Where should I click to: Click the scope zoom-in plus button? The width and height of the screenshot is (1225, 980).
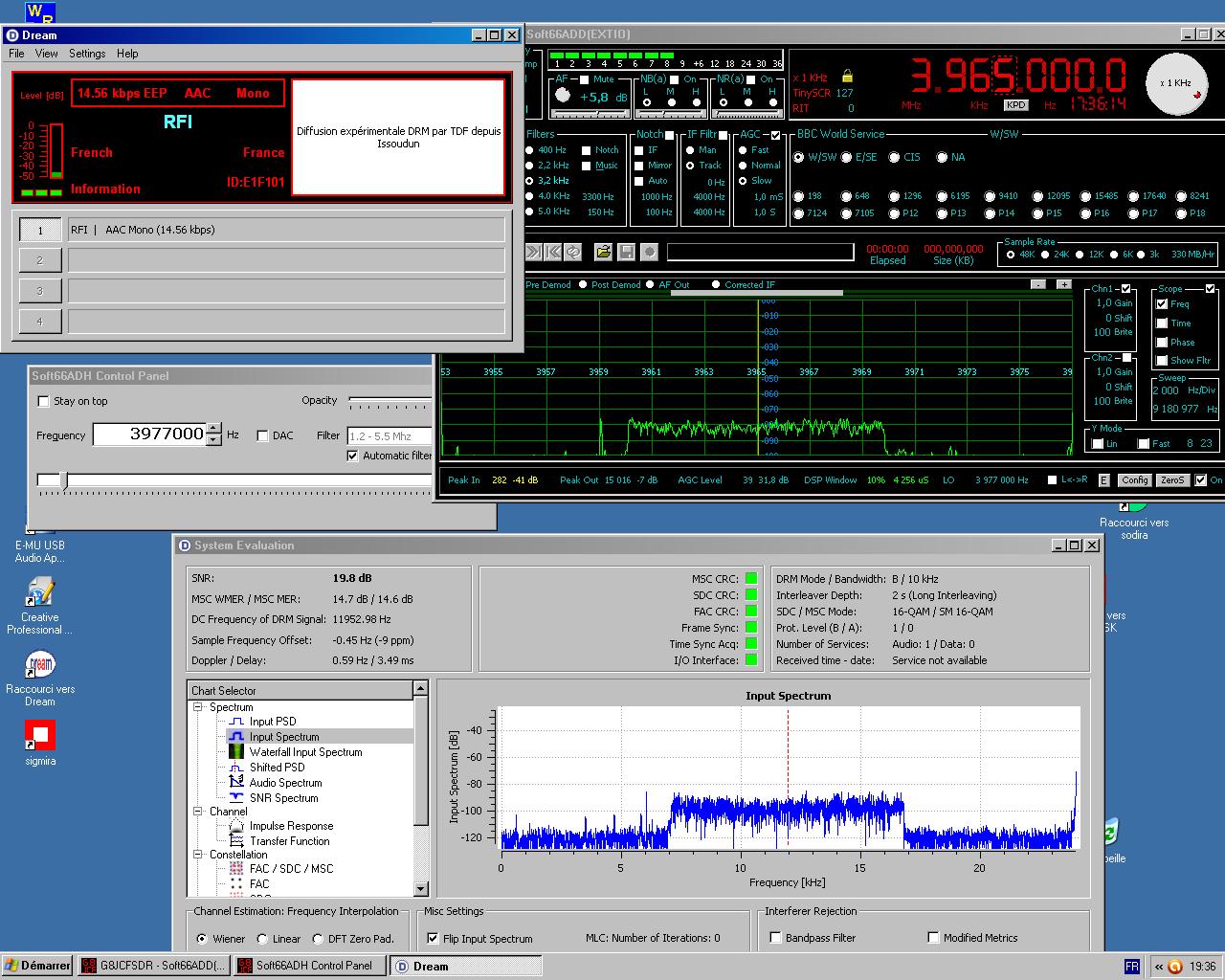1063,284
